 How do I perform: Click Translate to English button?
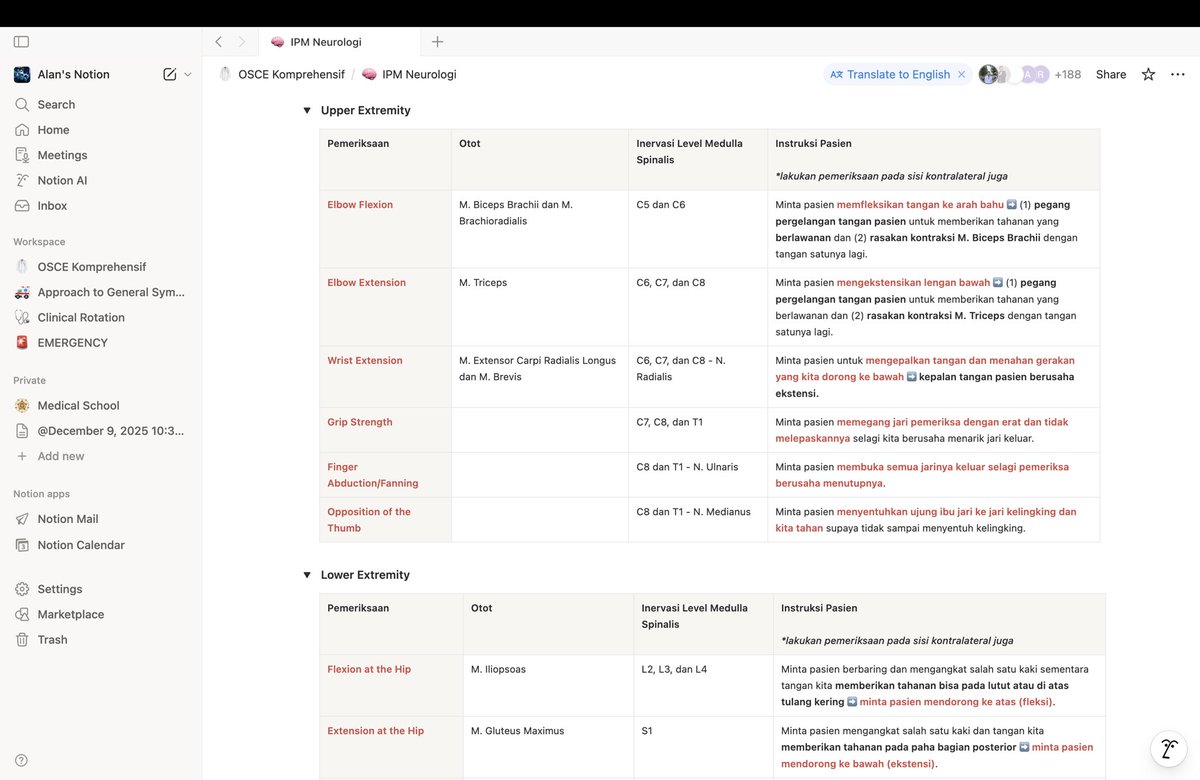[890, 74]
